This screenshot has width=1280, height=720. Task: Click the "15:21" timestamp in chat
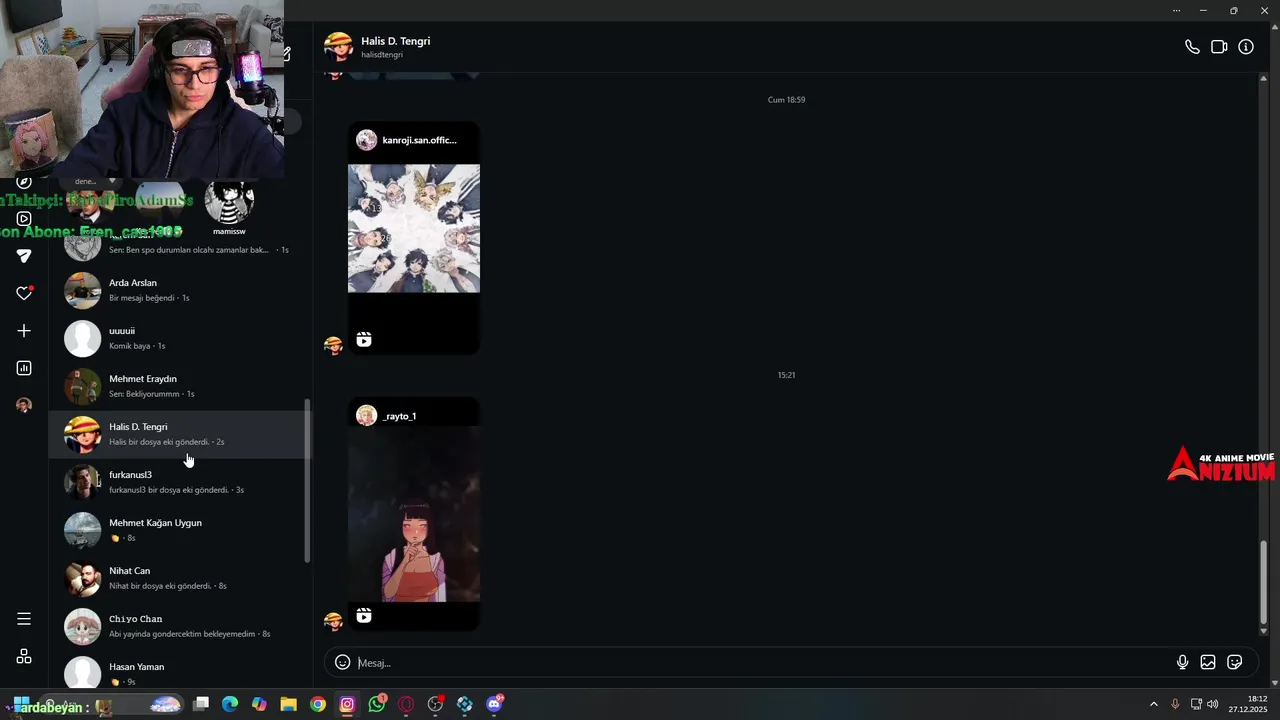point(786,375)
